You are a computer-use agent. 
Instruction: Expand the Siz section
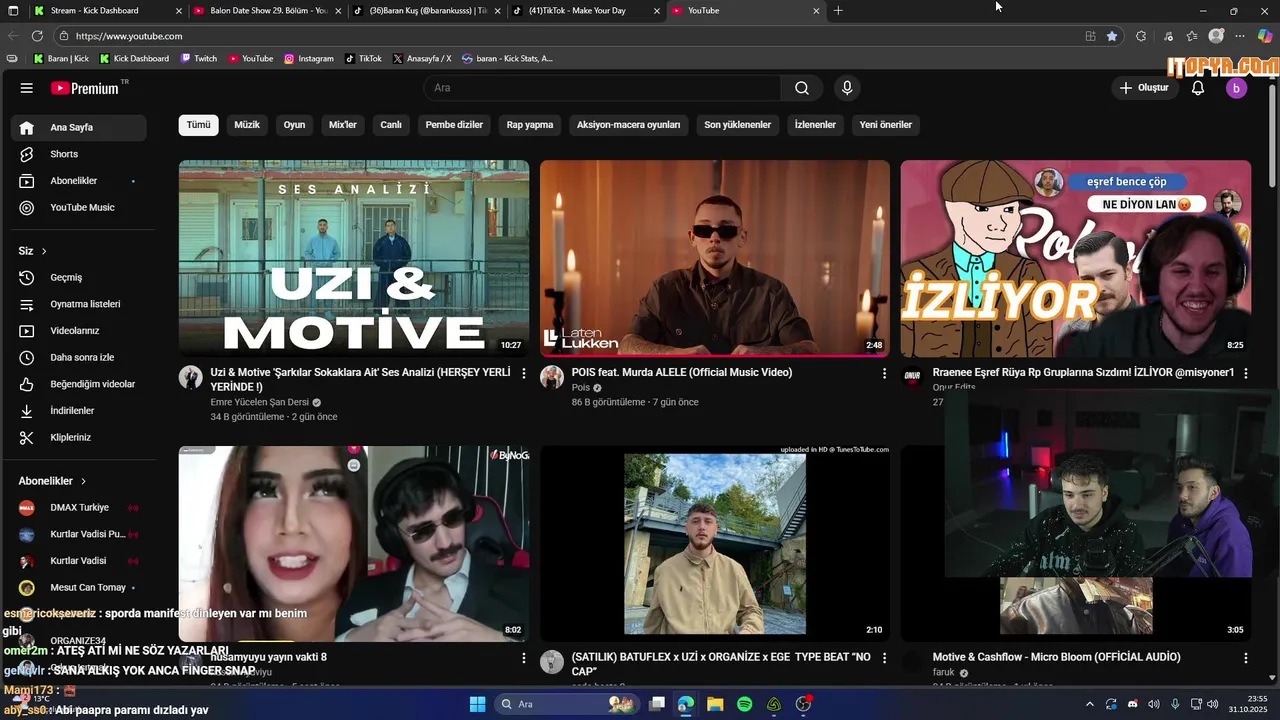[x=33, y=251]
